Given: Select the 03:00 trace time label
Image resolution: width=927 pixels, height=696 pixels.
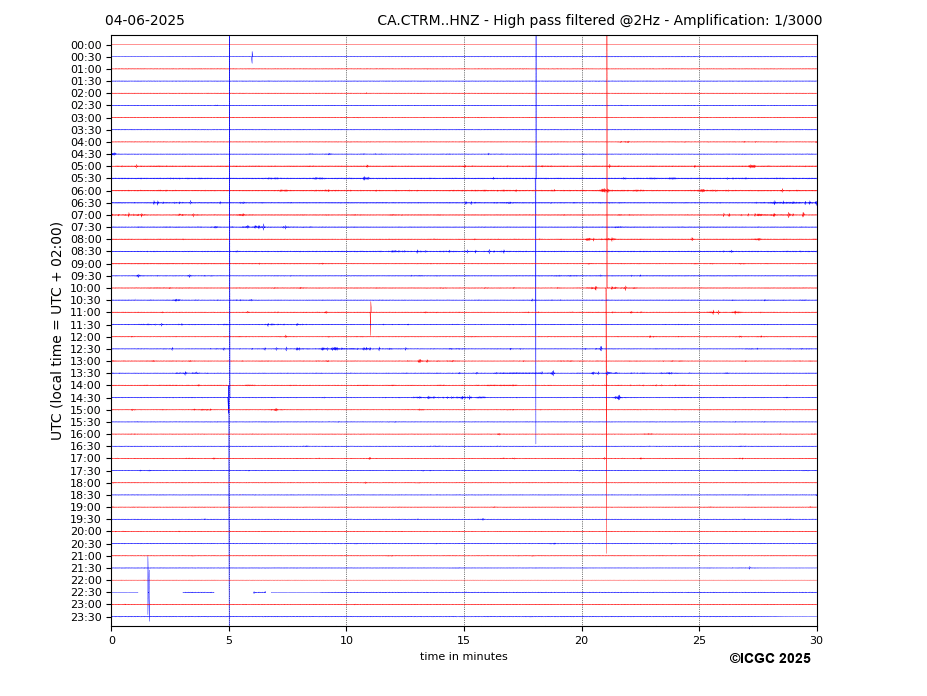Looking at the screenshot, I should (x=86, y=118).
